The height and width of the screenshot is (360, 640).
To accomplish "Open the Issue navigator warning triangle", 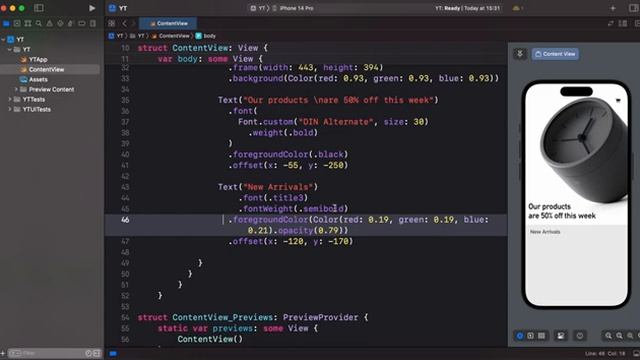I will point(49,24).
